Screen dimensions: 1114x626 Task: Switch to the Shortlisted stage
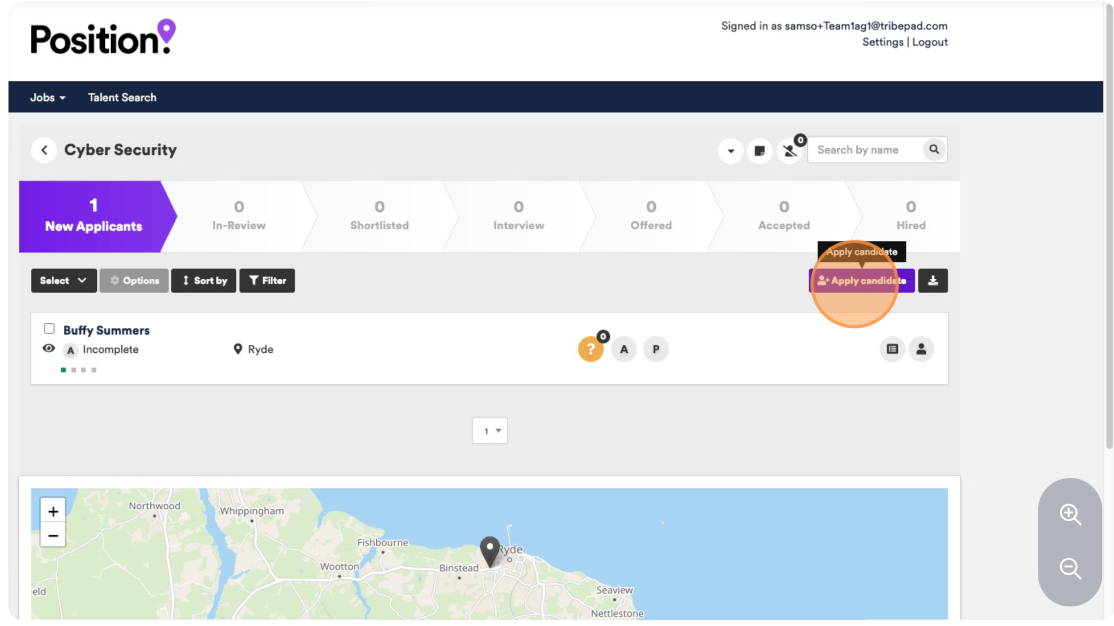pyautogui.click(x=379, y=217)
